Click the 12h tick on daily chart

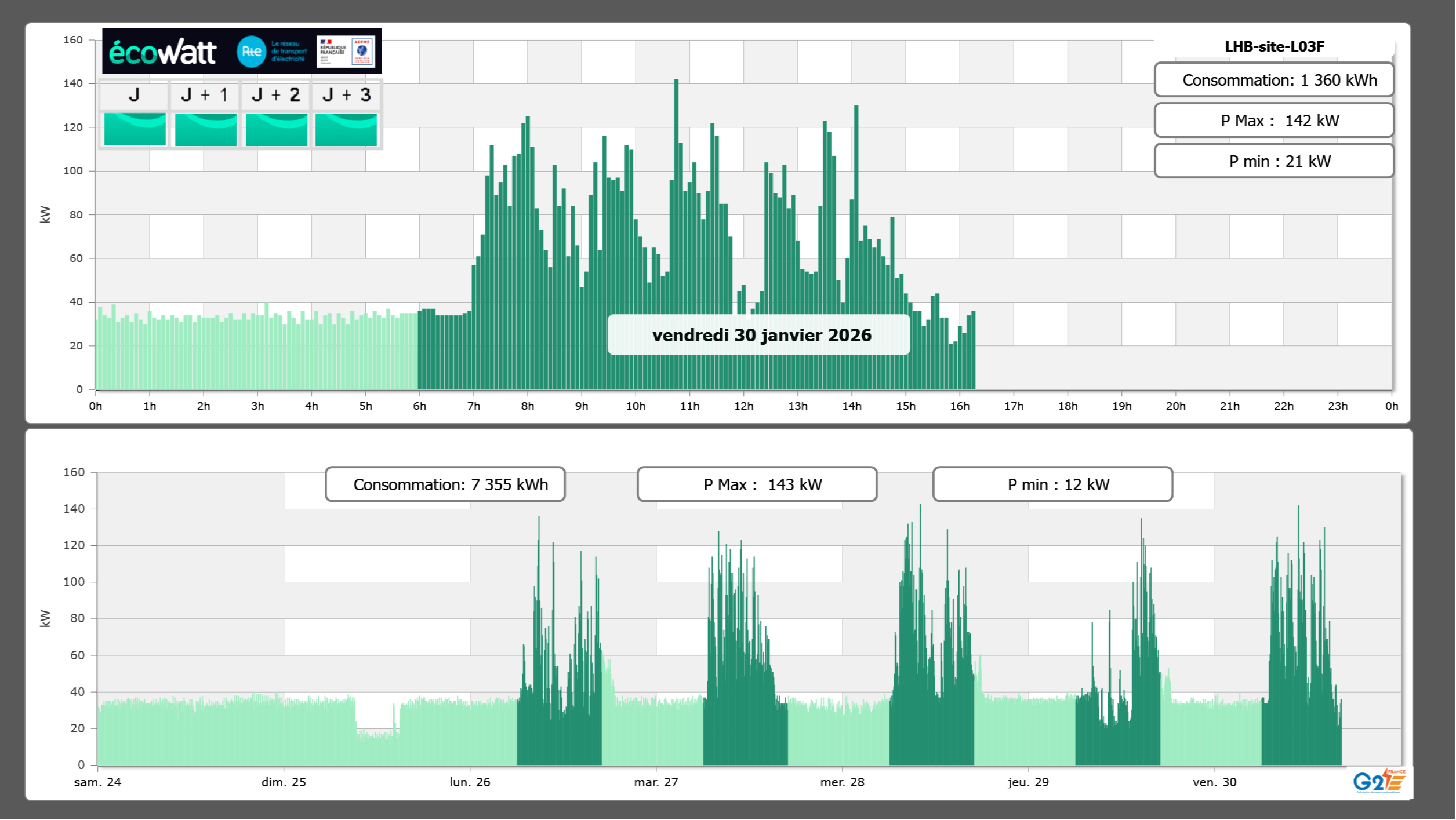[x=743, y=406]
